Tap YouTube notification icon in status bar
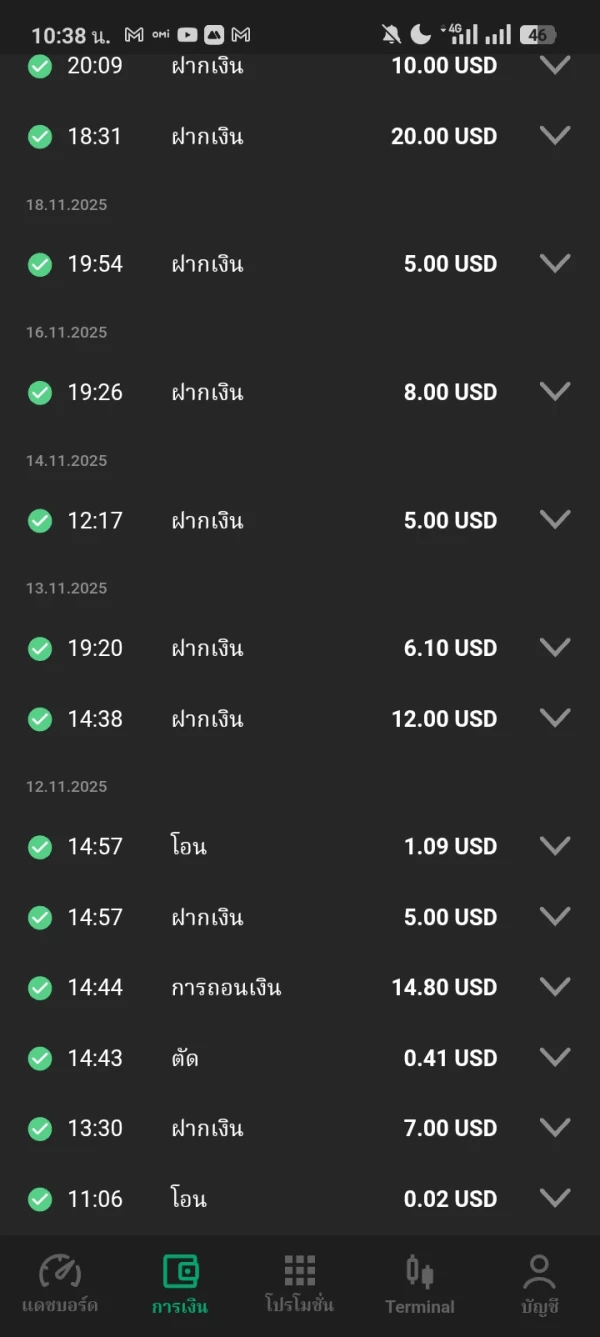This screenshot has height=1337, width=600. tap(187, 35)
